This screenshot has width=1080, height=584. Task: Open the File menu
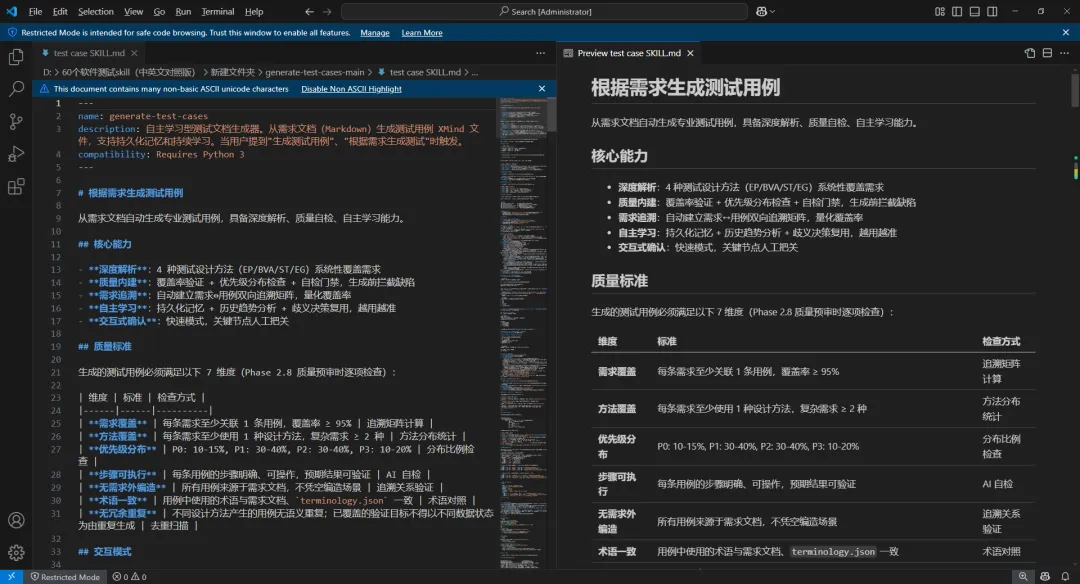click(x=35, y=12)
